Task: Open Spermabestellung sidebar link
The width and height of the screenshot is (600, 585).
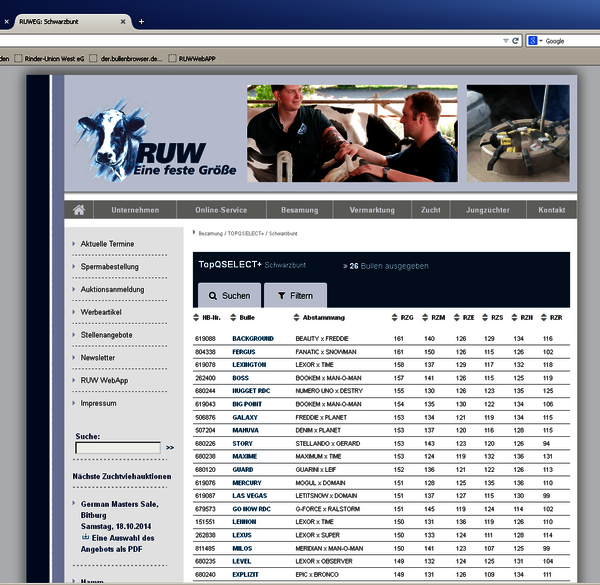Action: (x=109, y=267)
